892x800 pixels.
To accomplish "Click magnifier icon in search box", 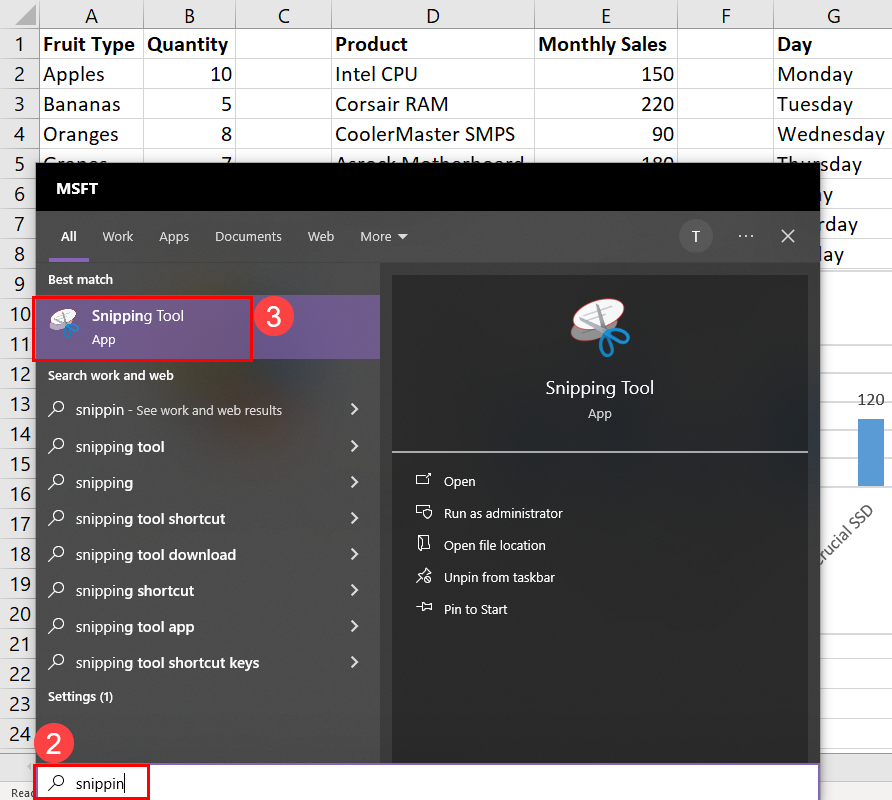I will [56, 782].
